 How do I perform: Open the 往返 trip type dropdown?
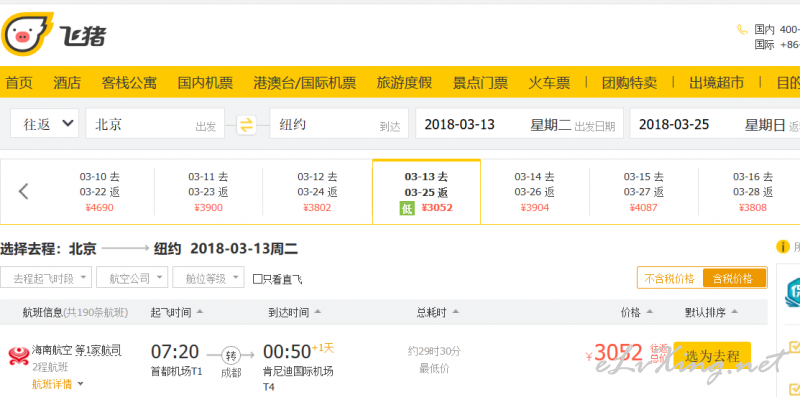pos(44,123)
